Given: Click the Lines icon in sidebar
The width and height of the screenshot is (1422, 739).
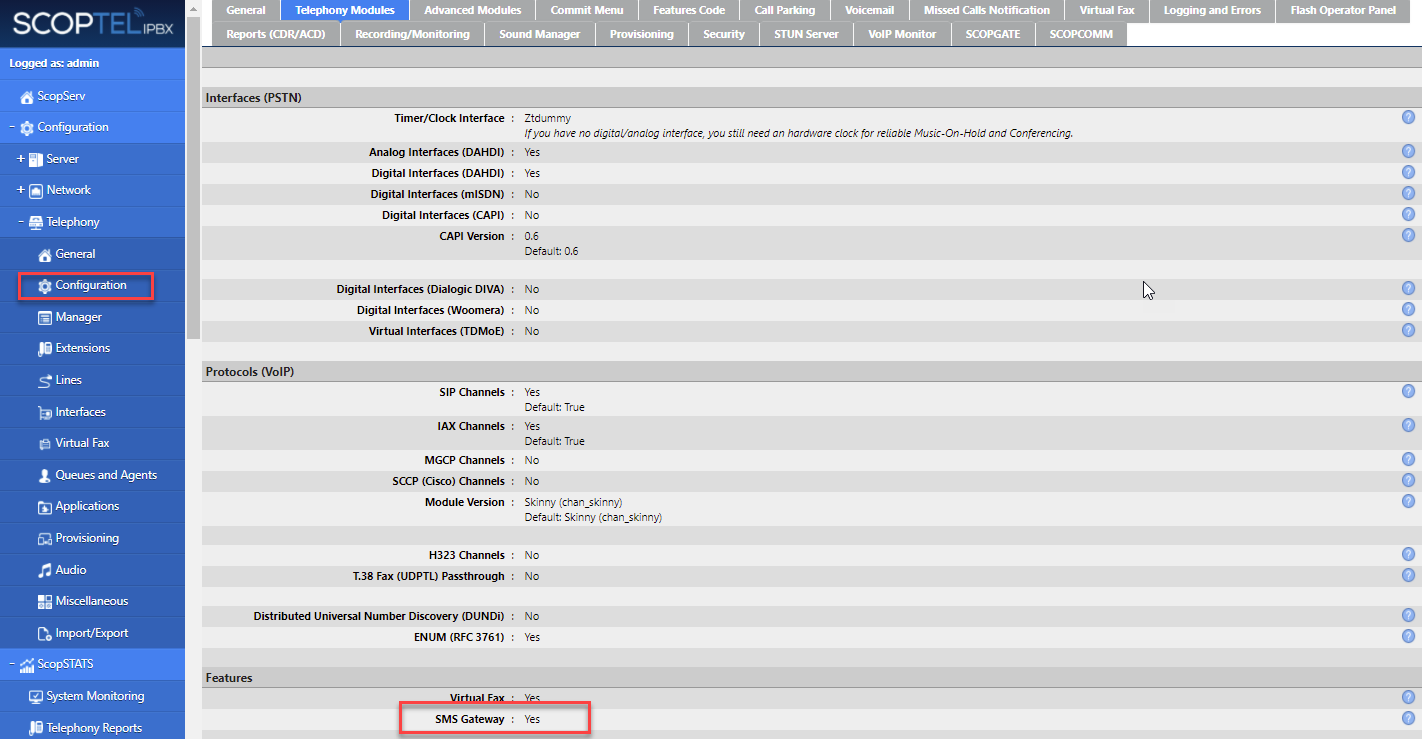Looking at the screenshot, I should point(45,381).
